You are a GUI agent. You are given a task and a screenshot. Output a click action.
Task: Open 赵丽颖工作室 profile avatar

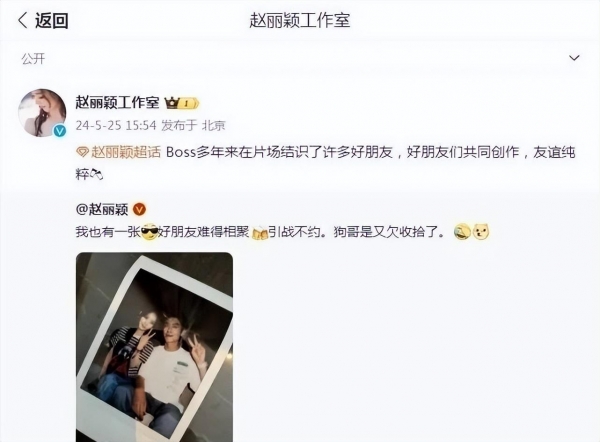tap(42, 113)
